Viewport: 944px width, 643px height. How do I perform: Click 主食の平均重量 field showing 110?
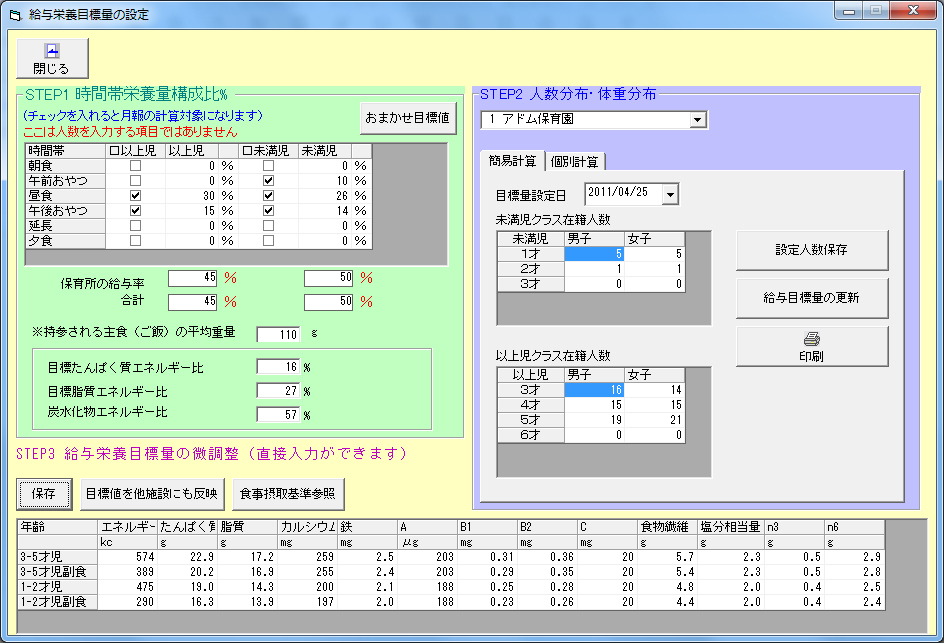pyautogui.click(x=278, y=334)
